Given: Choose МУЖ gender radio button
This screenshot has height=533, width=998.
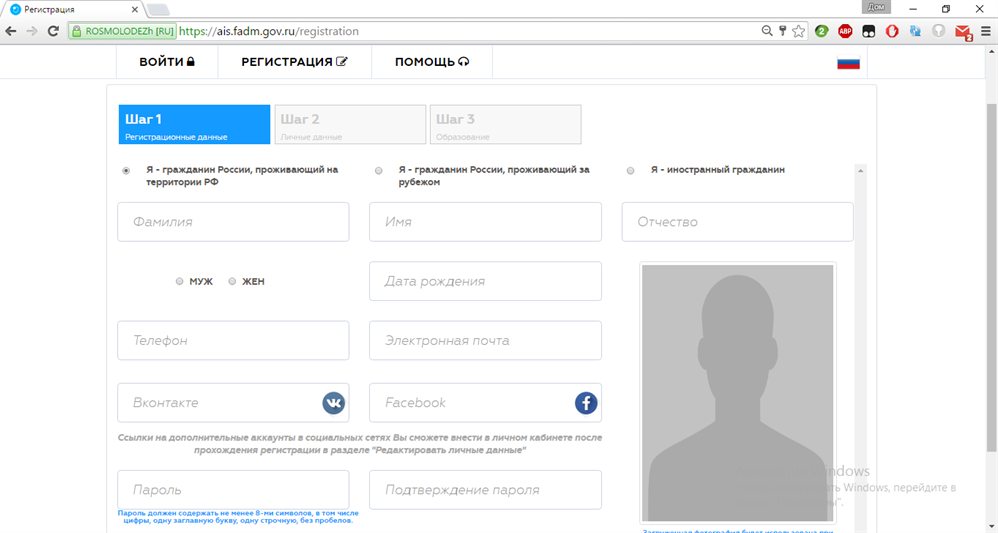Looking at the screenshot, I should pos(179,281).
